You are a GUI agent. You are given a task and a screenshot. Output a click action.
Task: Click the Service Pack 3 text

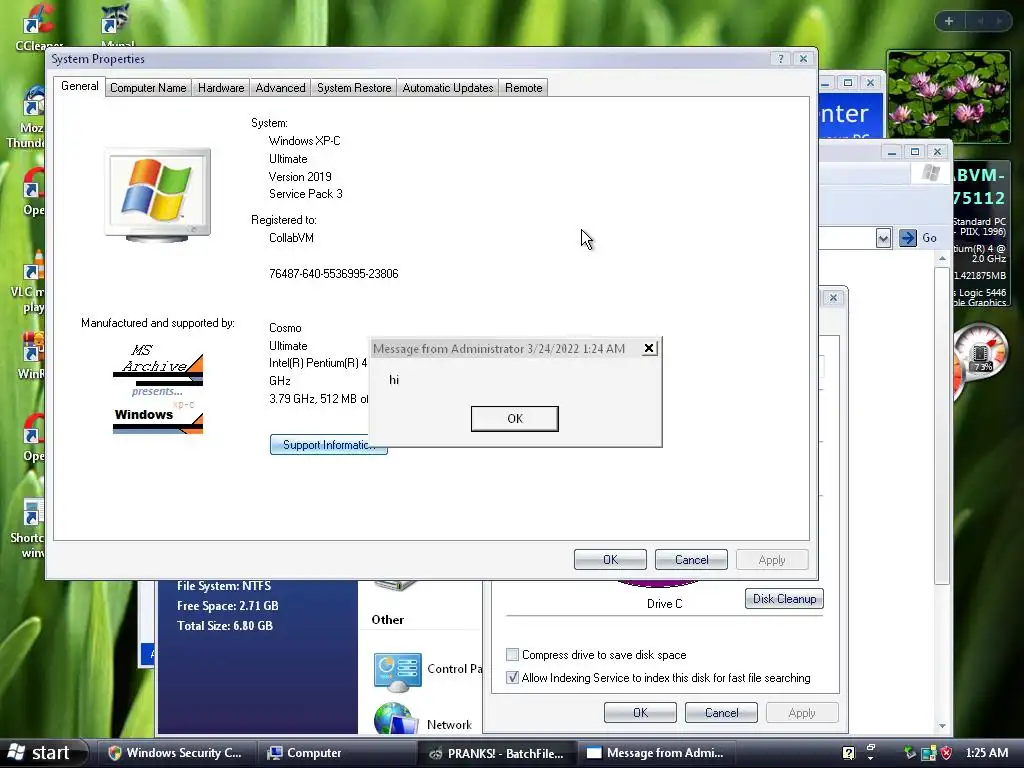pos(306,194)
